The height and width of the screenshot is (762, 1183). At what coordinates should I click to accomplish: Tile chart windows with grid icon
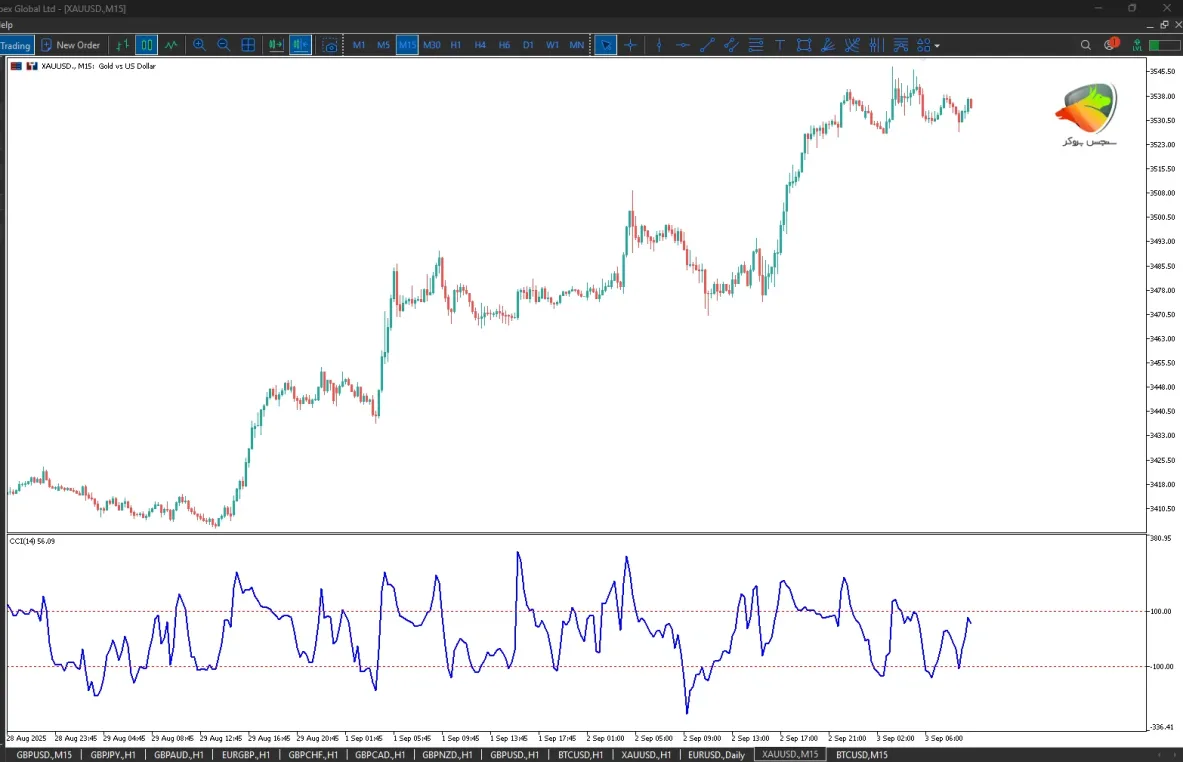[x=247, y=45]
